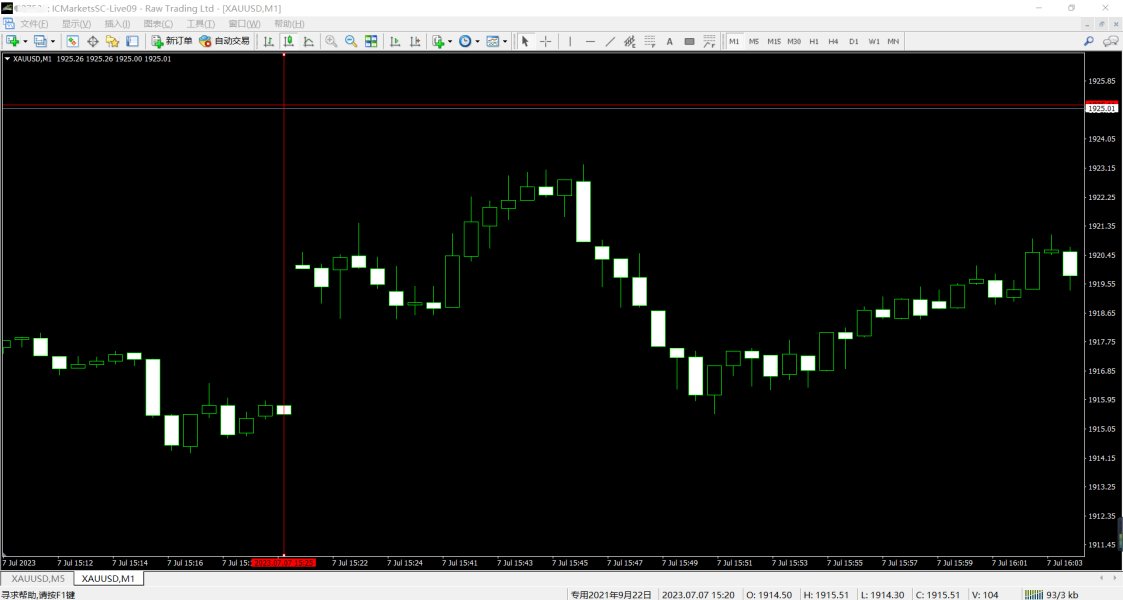Switch to W1 timeframe

(874, 42)
